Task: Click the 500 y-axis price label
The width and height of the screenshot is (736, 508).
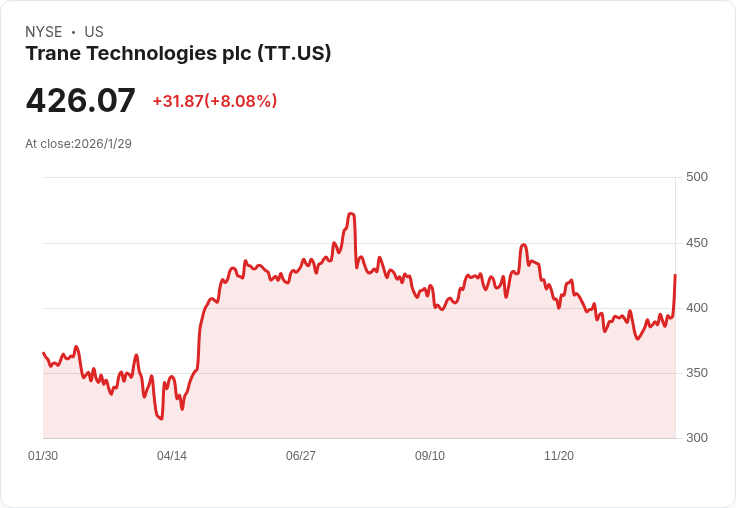Action: pos(697,177)
